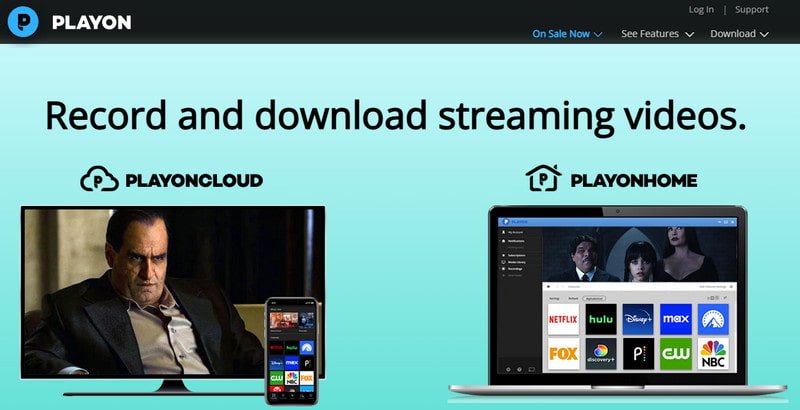Click the Wednesday banner image on laptop
Screen dimensions: 800x410
coord(639,254)
